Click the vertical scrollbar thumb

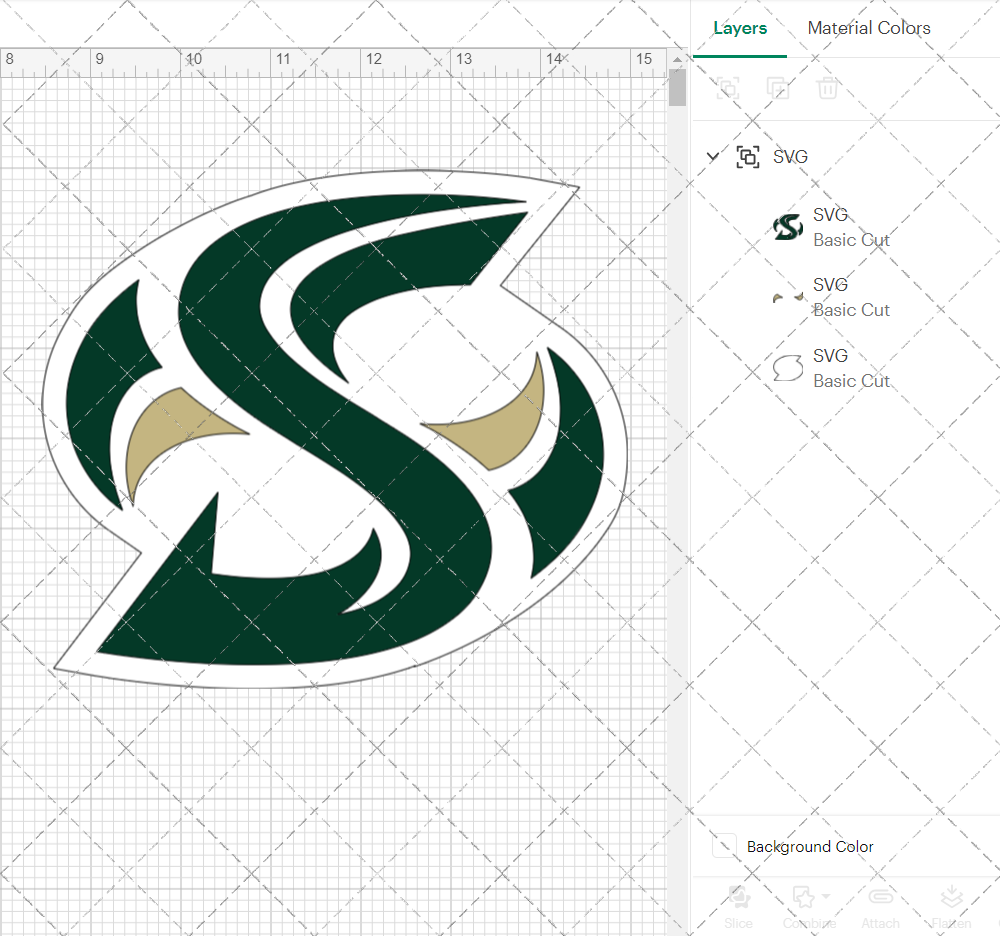(x=677, y=87)
